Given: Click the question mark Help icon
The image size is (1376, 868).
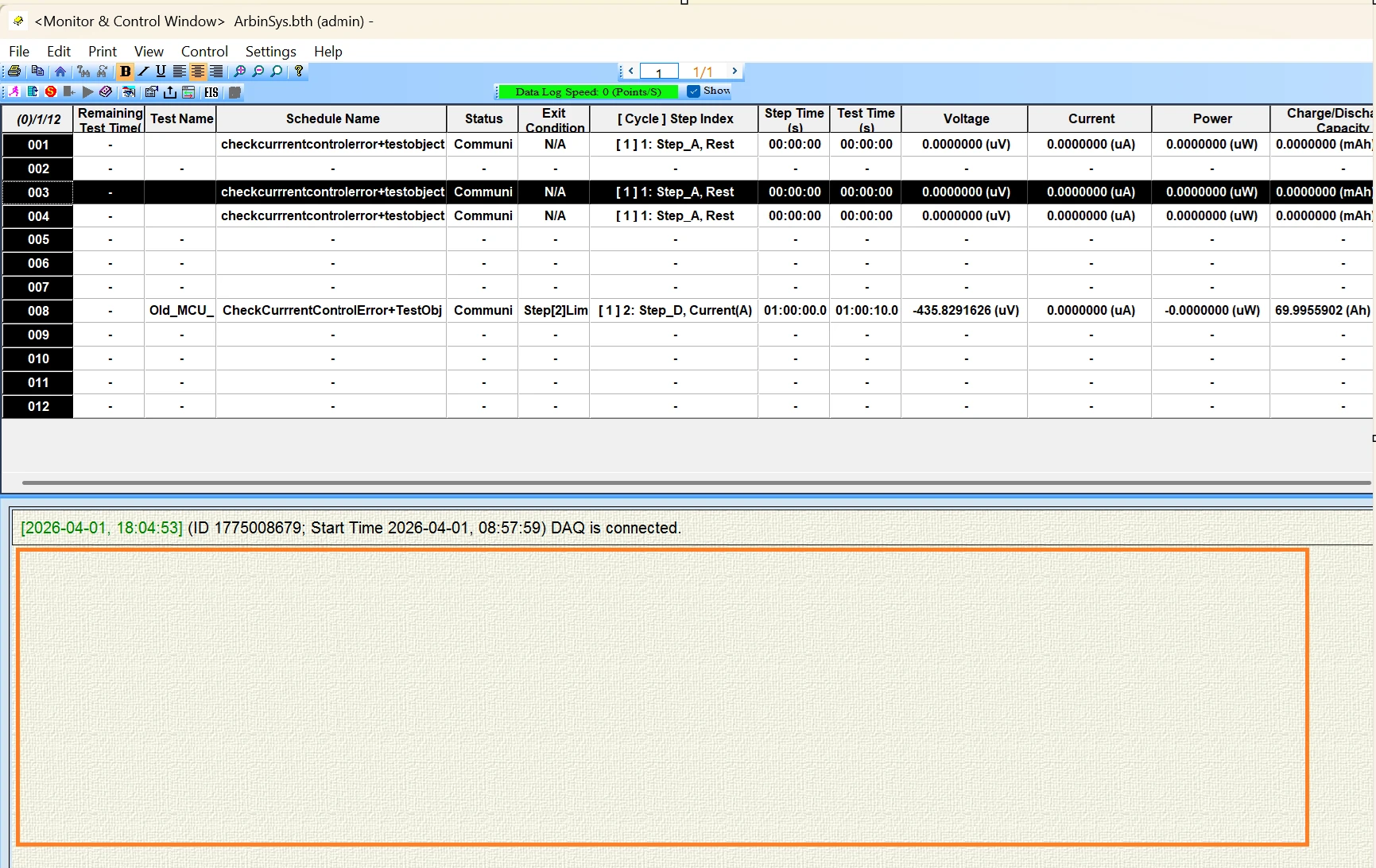Looking at the screenshot, I should click(x=299, y=72).
